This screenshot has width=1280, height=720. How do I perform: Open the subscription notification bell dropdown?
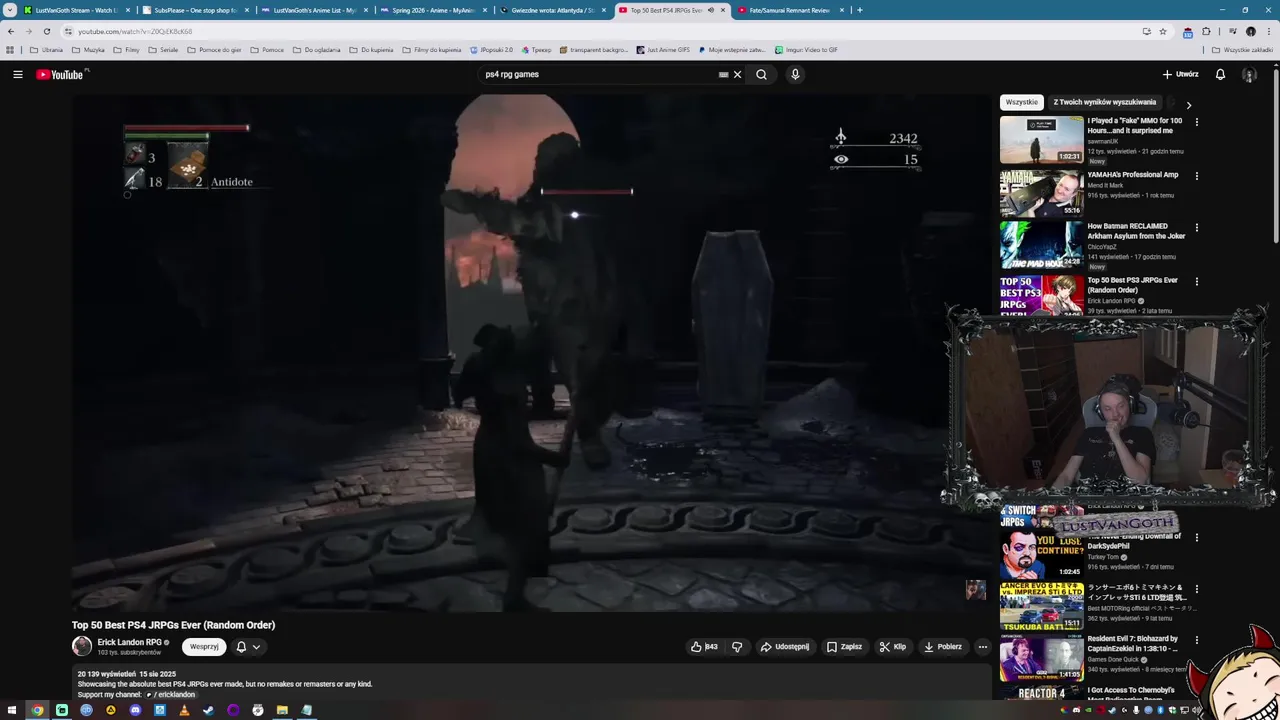tap(248, 647)
